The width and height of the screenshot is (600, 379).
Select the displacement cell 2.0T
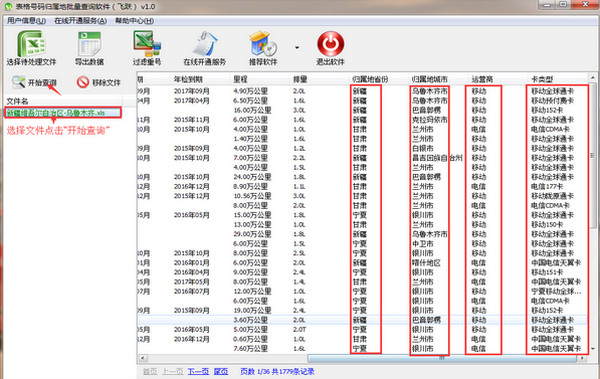(x=299, y=330)
